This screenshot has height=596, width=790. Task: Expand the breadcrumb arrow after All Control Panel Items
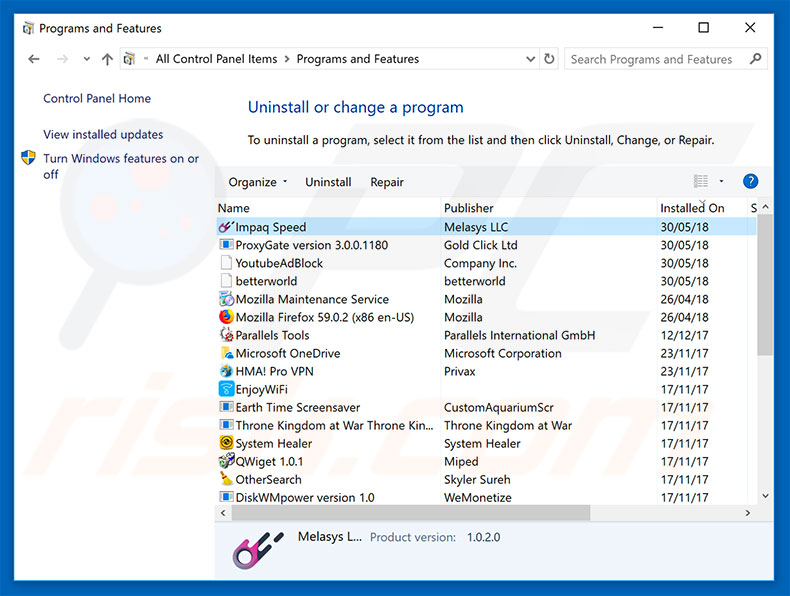coord(287,59)
